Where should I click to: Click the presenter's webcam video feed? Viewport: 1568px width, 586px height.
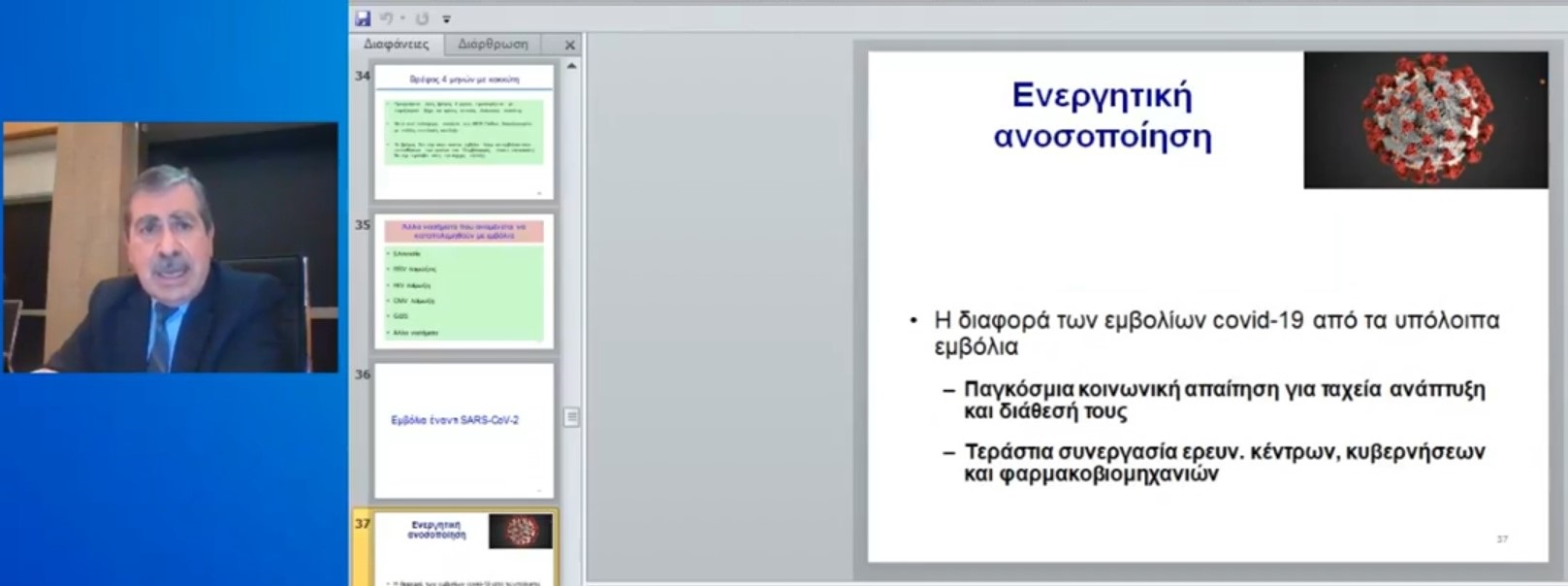[171, 247]
